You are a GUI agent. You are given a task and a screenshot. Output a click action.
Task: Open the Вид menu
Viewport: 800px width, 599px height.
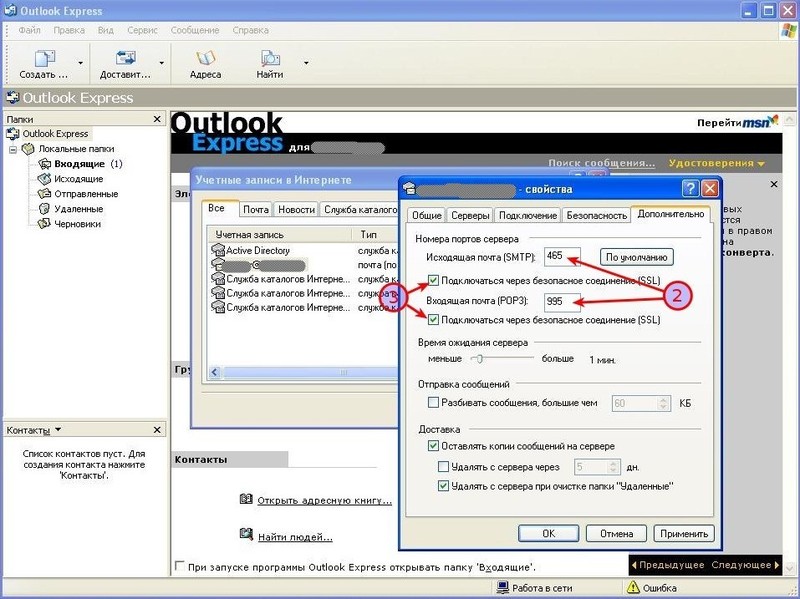click(x=106, y=30)
